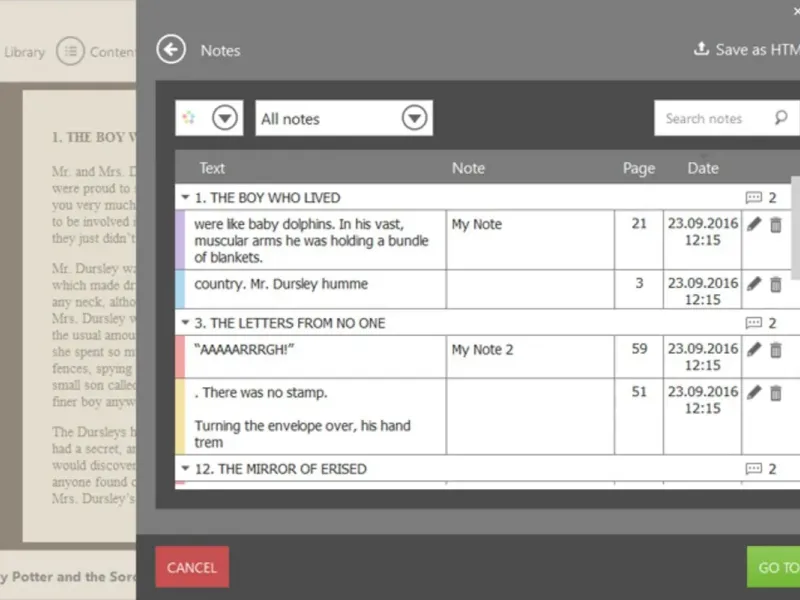The width and height of the screenshot is (800, 600).
Task: Edit the AAAAARRRGH note with pencil icon
Action: pyautogui.click(x=754, y=350)
